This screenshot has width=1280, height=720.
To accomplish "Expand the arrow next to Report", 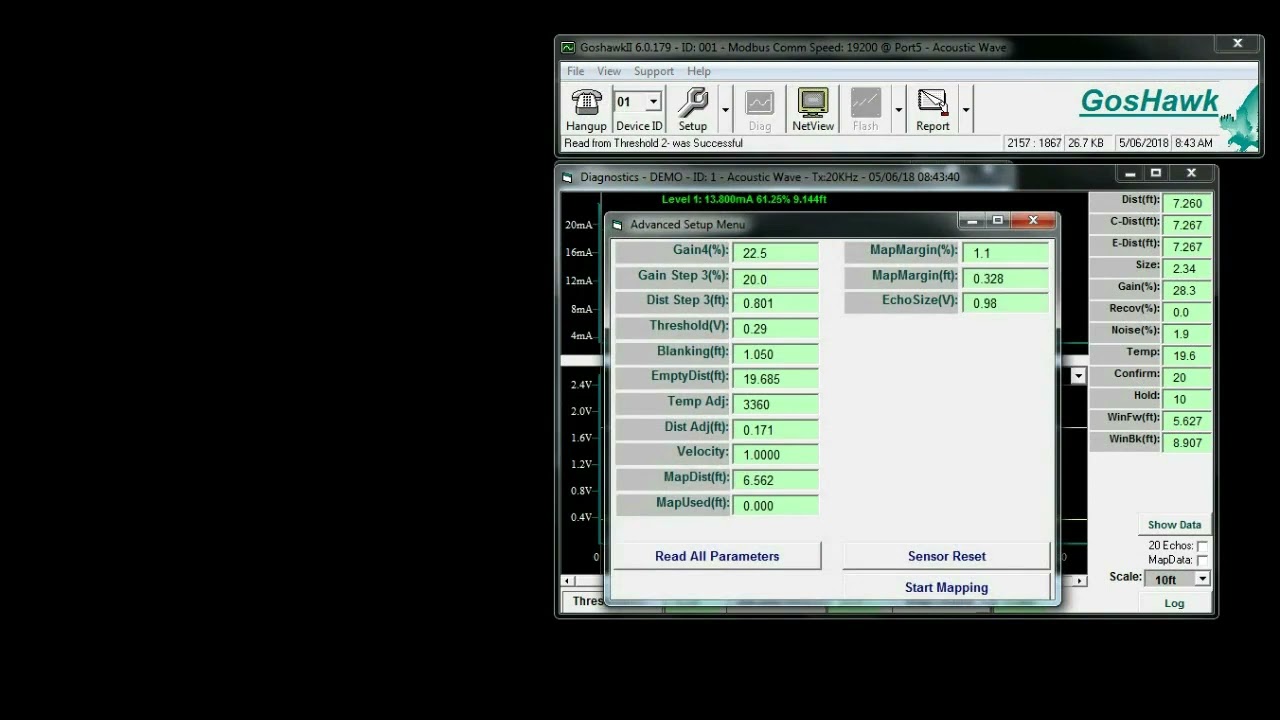I will [x=965, y=110].
